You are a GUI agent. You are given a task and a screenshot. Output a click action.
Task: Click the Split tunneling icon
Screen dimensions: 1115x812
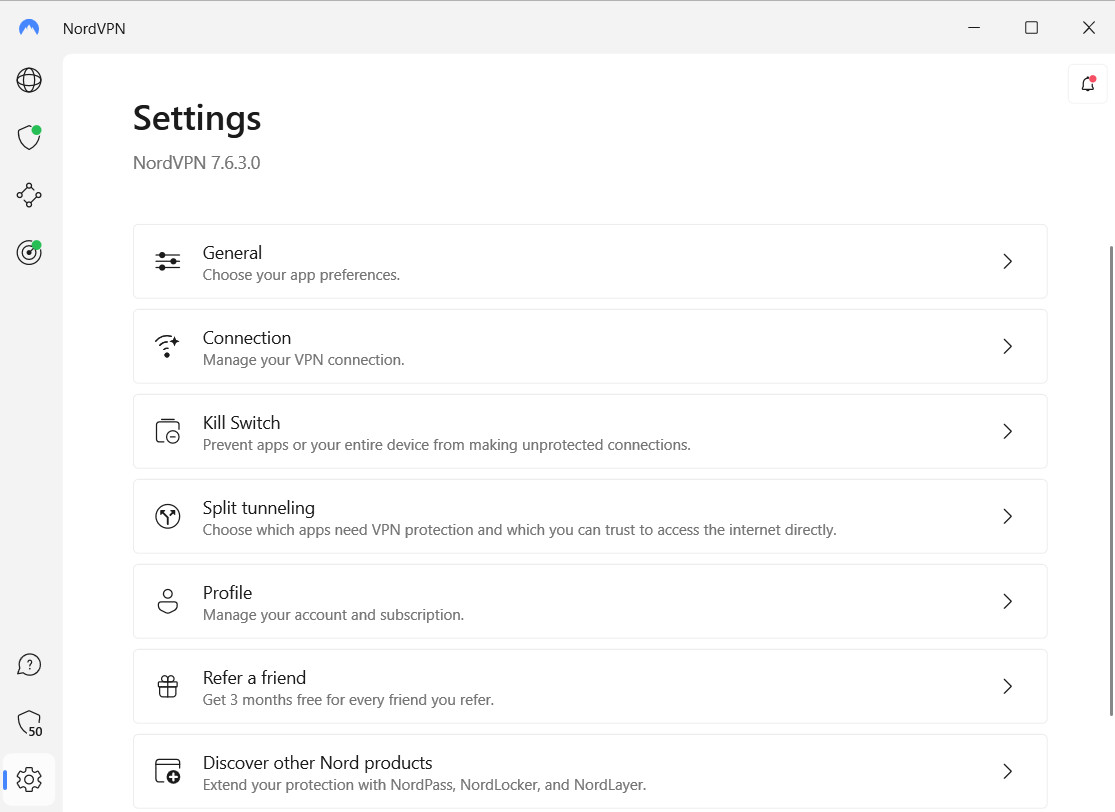click(x=168, y=516)
